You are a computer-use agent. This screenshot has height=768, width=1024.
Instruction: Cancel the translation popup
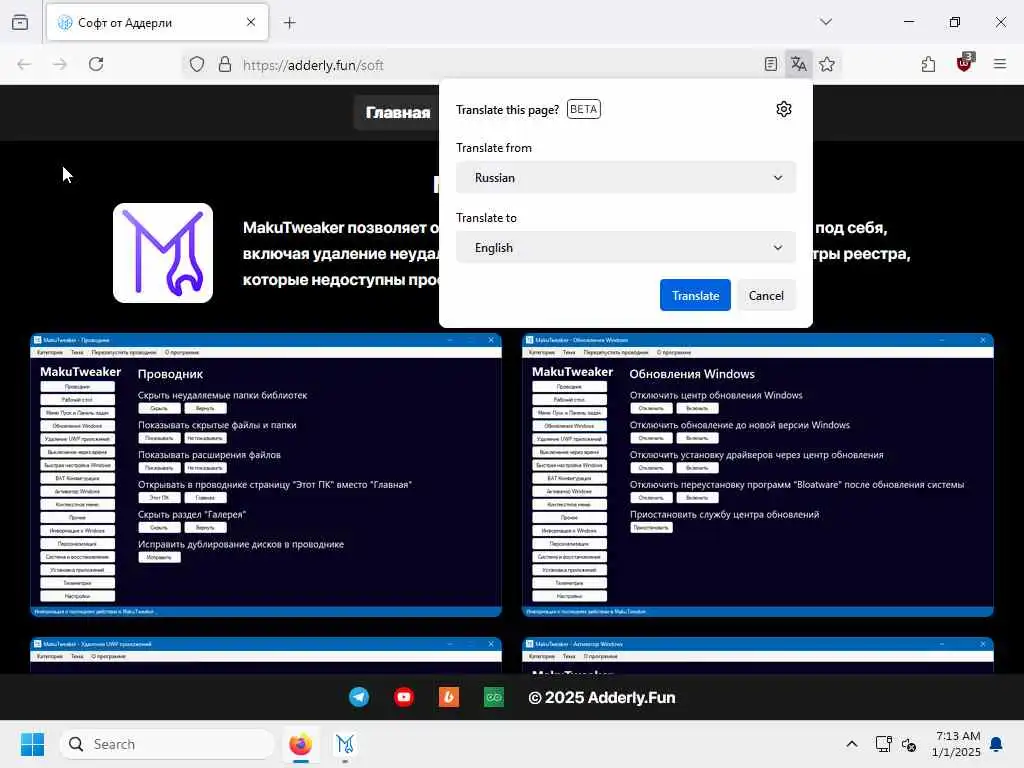(766, 295)
